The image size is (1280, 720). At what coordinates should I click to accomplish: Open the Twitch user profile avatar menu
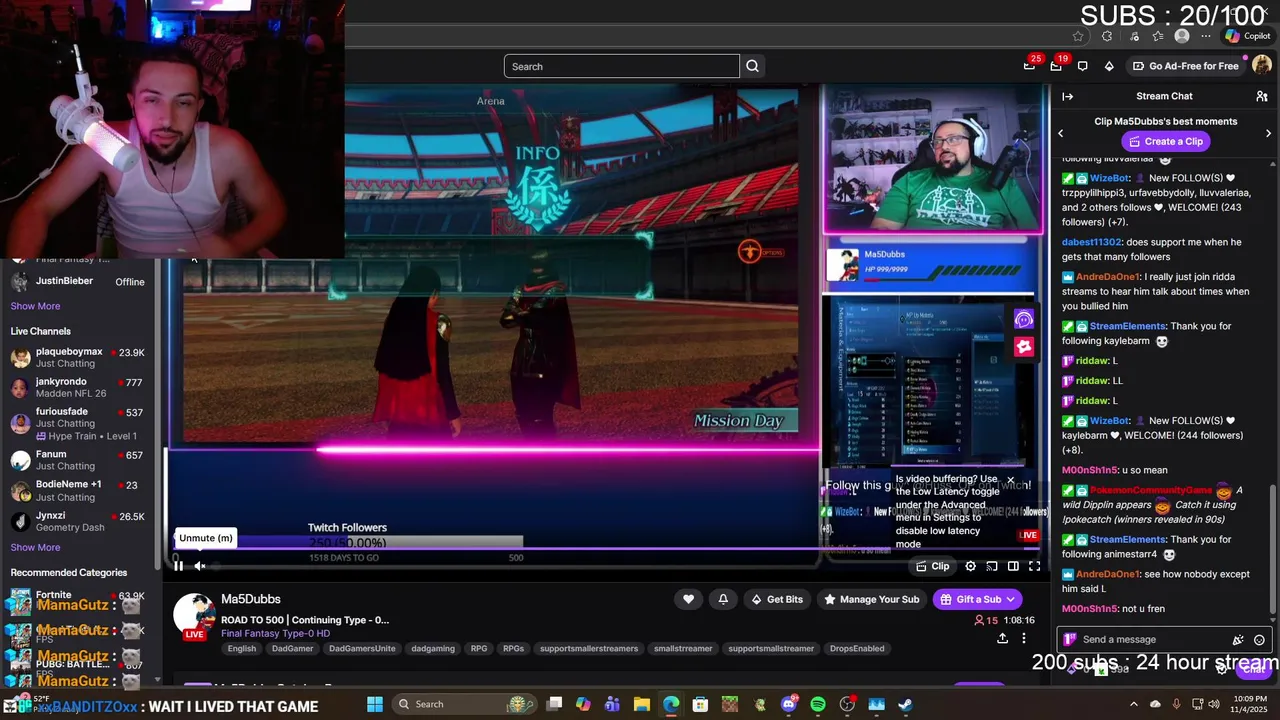pos(1261,66)
